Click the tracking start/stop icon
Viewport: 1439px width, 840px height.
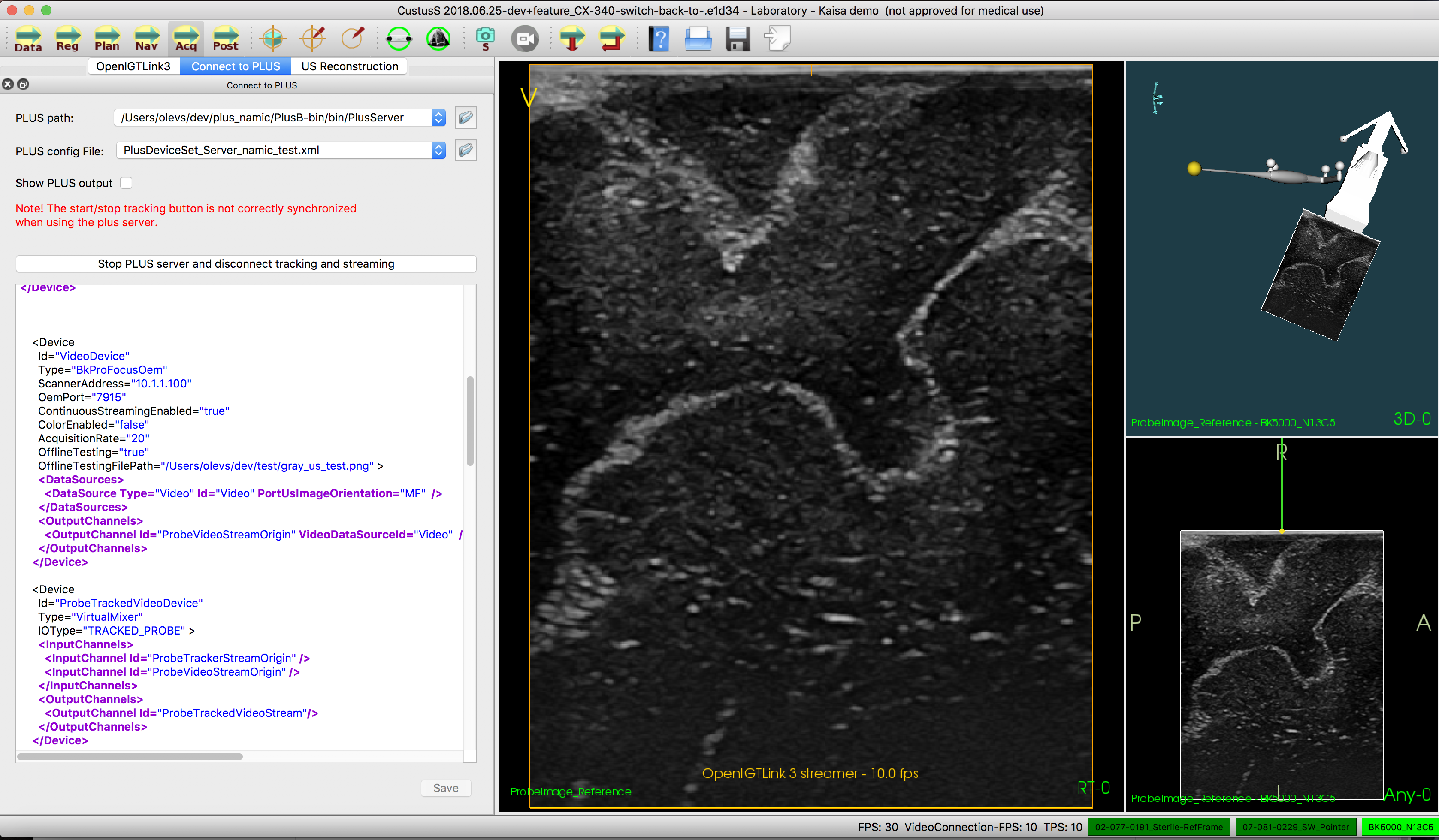coord(399,39)
